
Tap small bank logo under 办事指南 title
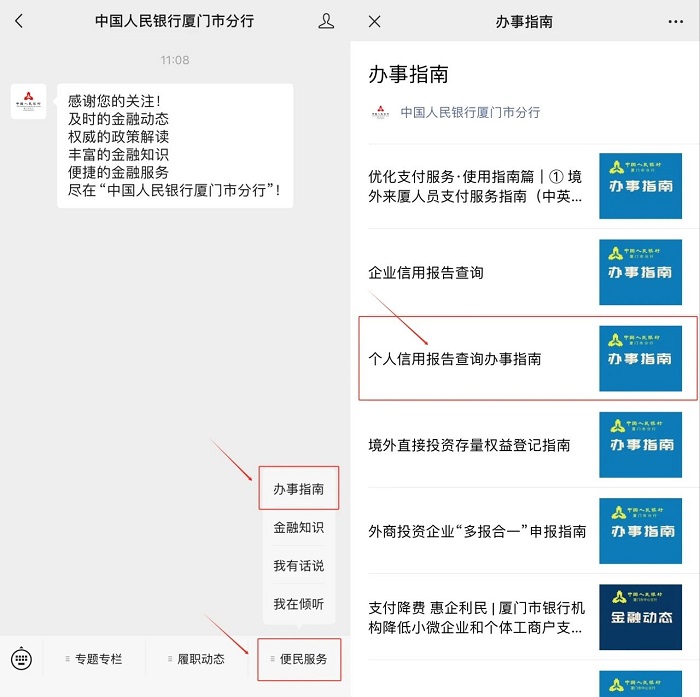coord(380,113)
